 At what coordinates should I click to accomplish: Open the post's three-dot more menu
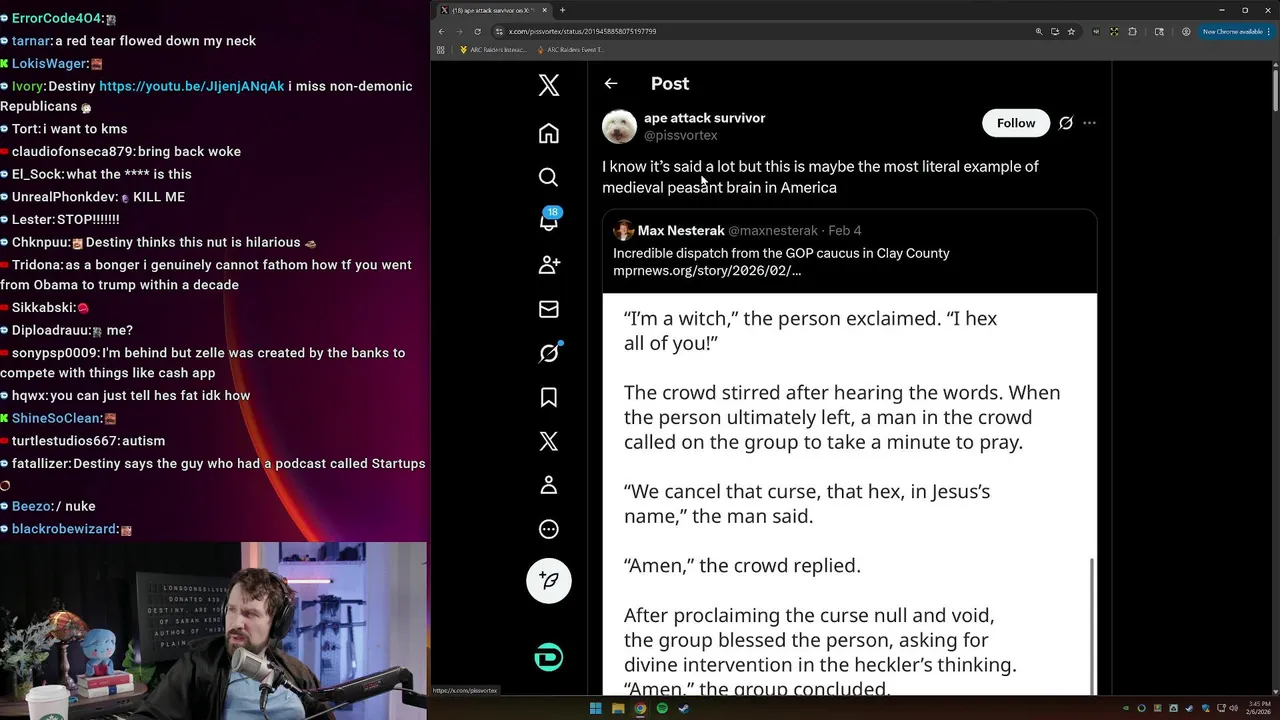1089,123
